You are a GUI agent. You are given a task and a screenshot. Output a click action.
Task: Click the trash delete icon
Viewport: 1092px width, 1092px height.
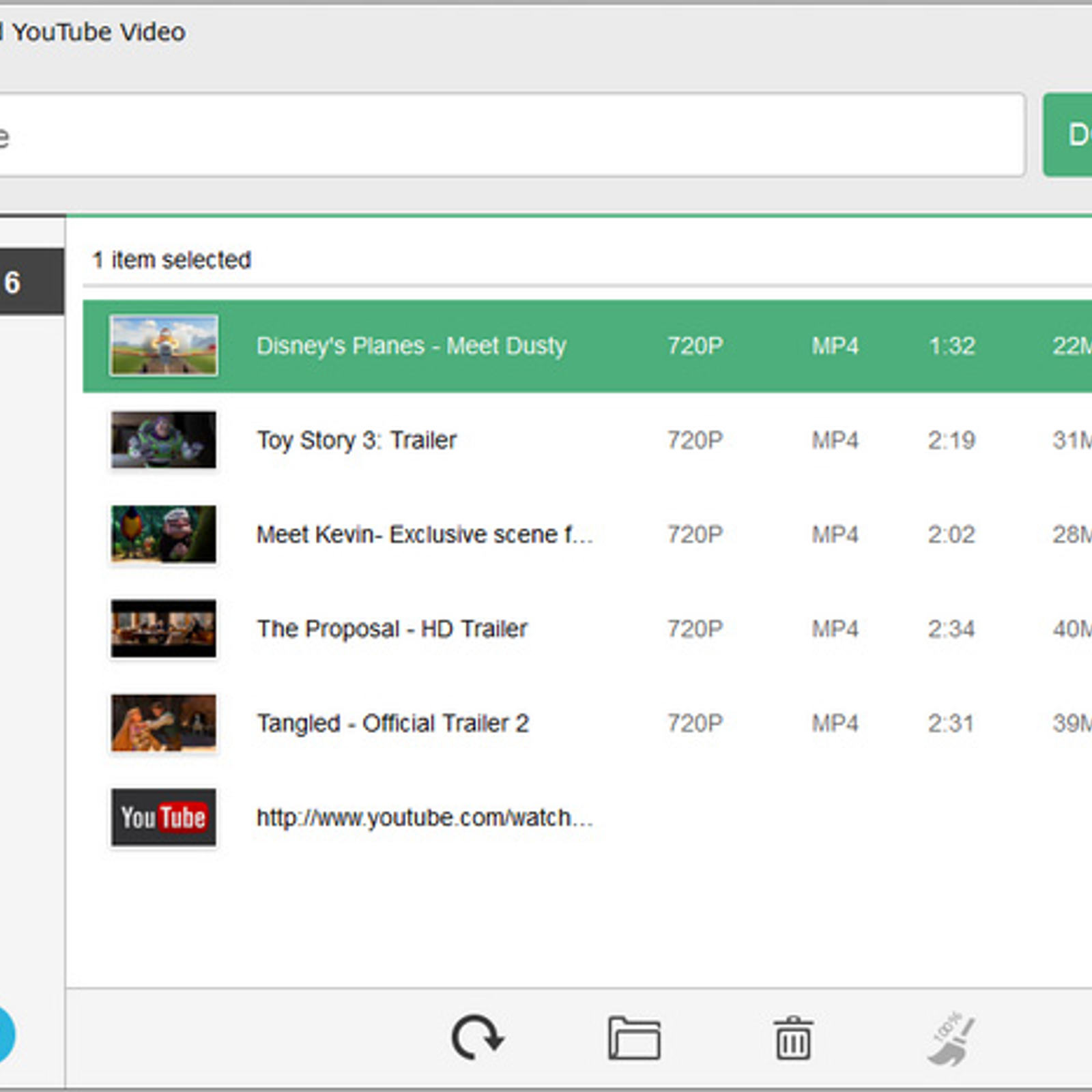[793, 1037]
